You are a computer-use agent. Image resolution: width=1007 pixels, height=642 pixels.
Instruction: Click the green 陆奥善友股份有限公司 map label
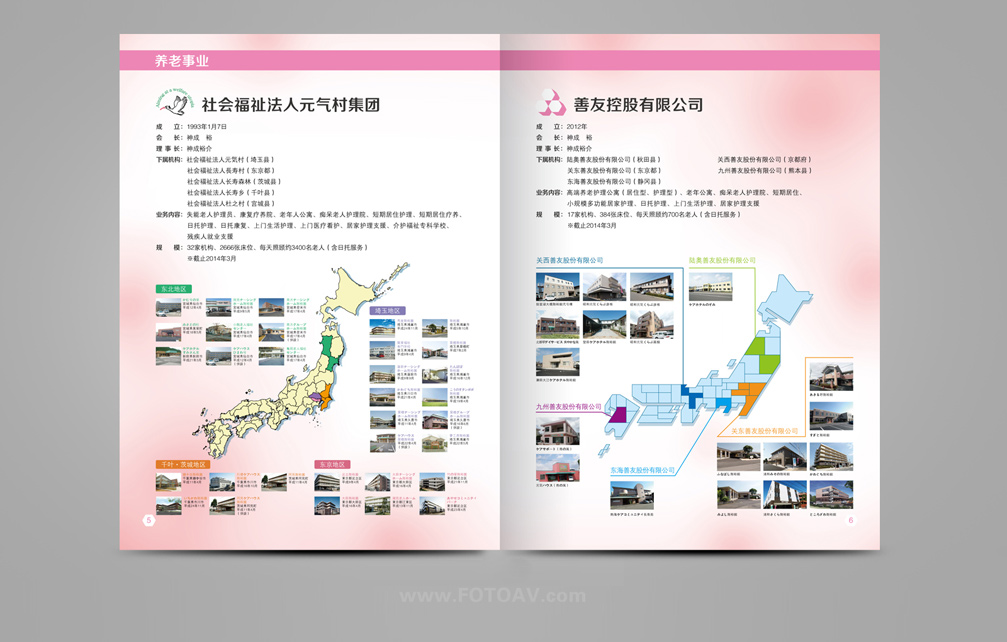pos(722,260)
